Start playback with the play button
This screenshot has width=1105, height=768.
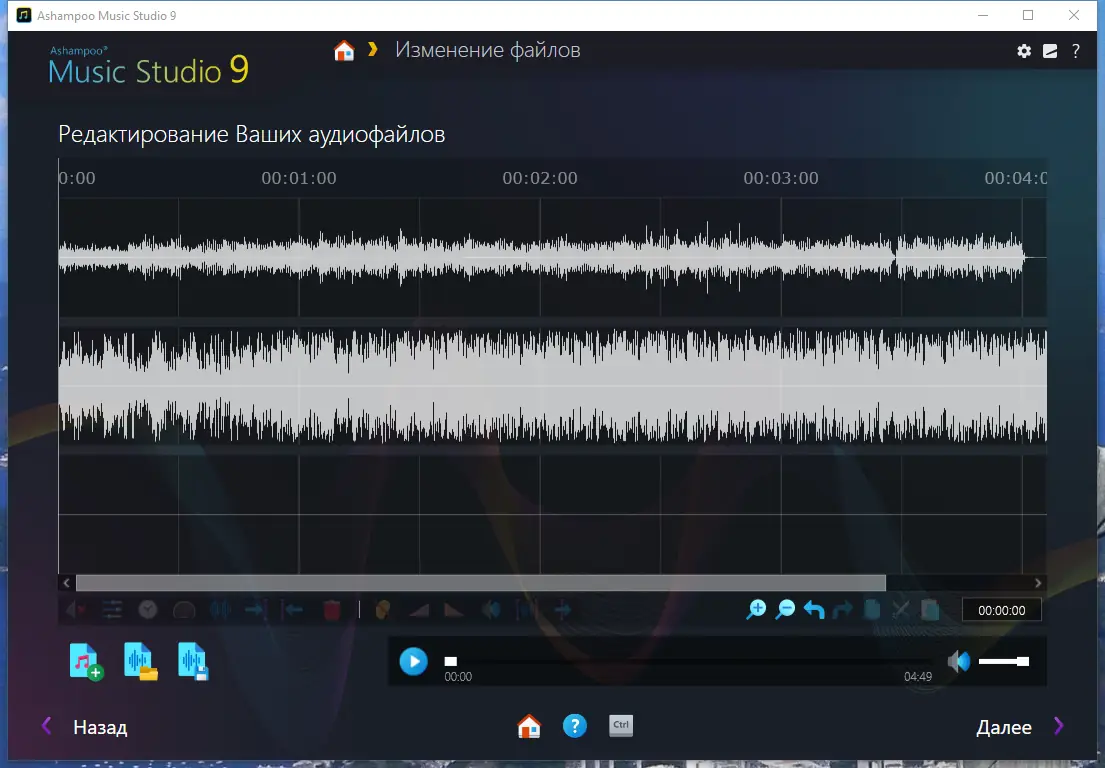[x=414, y=662]
